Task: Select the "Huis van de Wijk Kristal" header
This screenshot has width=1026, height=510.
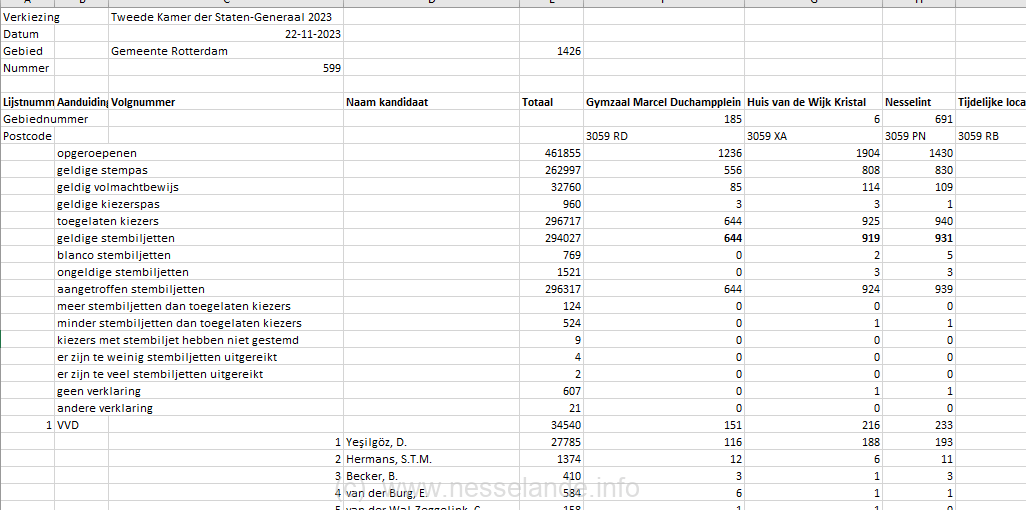Action: 806,102
